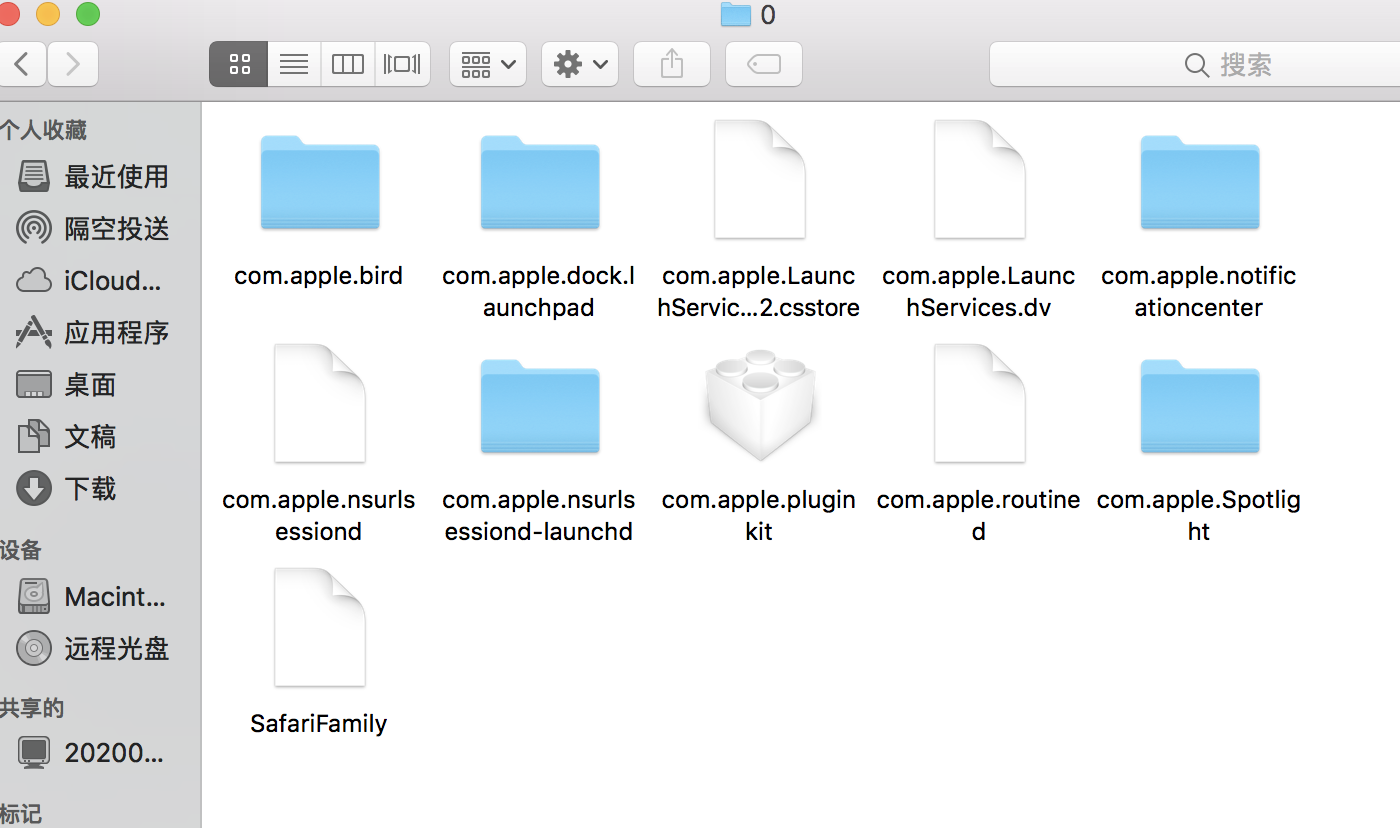The image size is (1400, 828).
Task: Select the com.apple.LaunchServic...2.csstore file icon
Action: coord(759,180)
